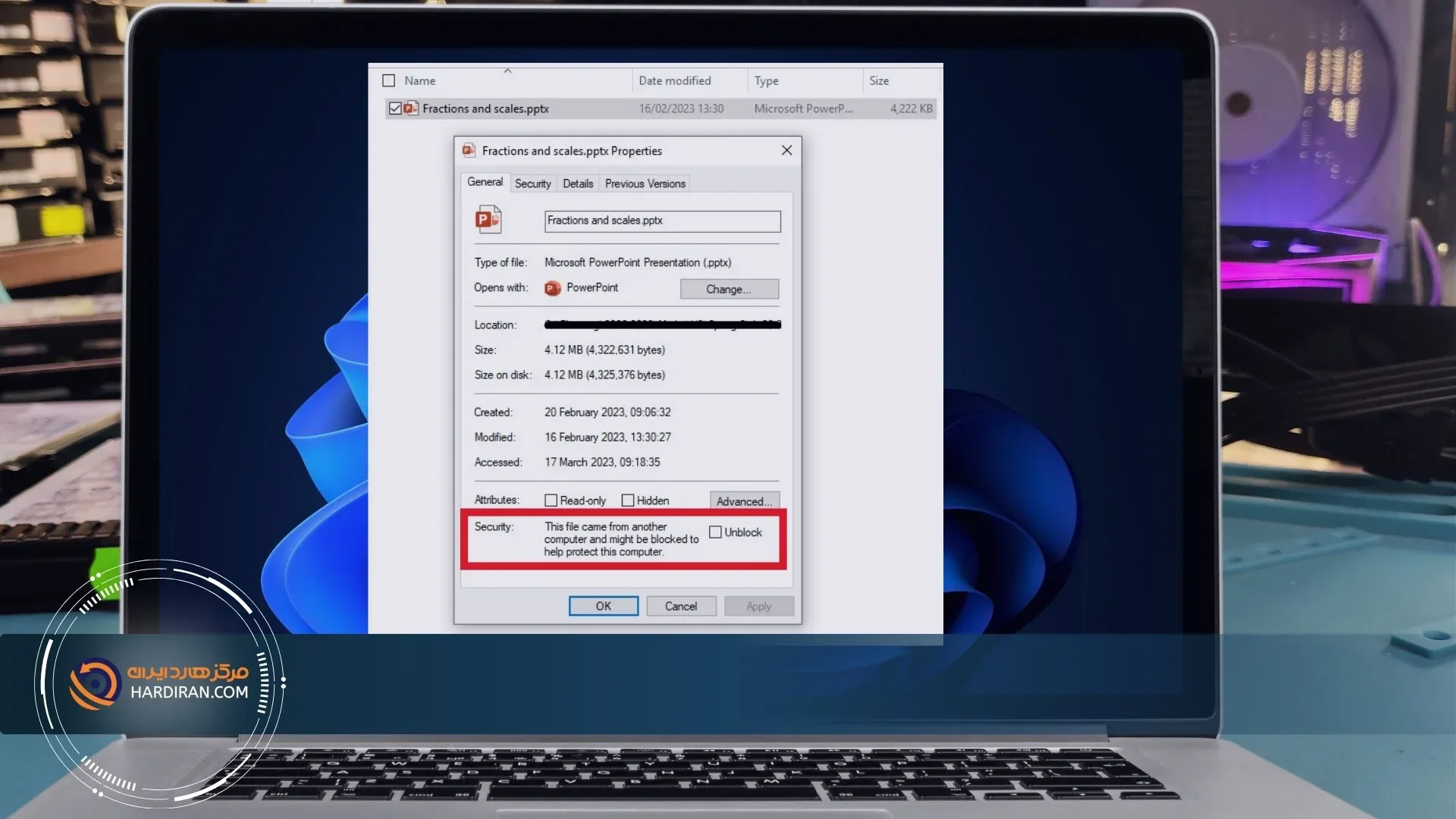Click the Change button to pick another app
The width and height of the screenshot is (1456, 819).
pyautogui.click(x=729, y=289)
